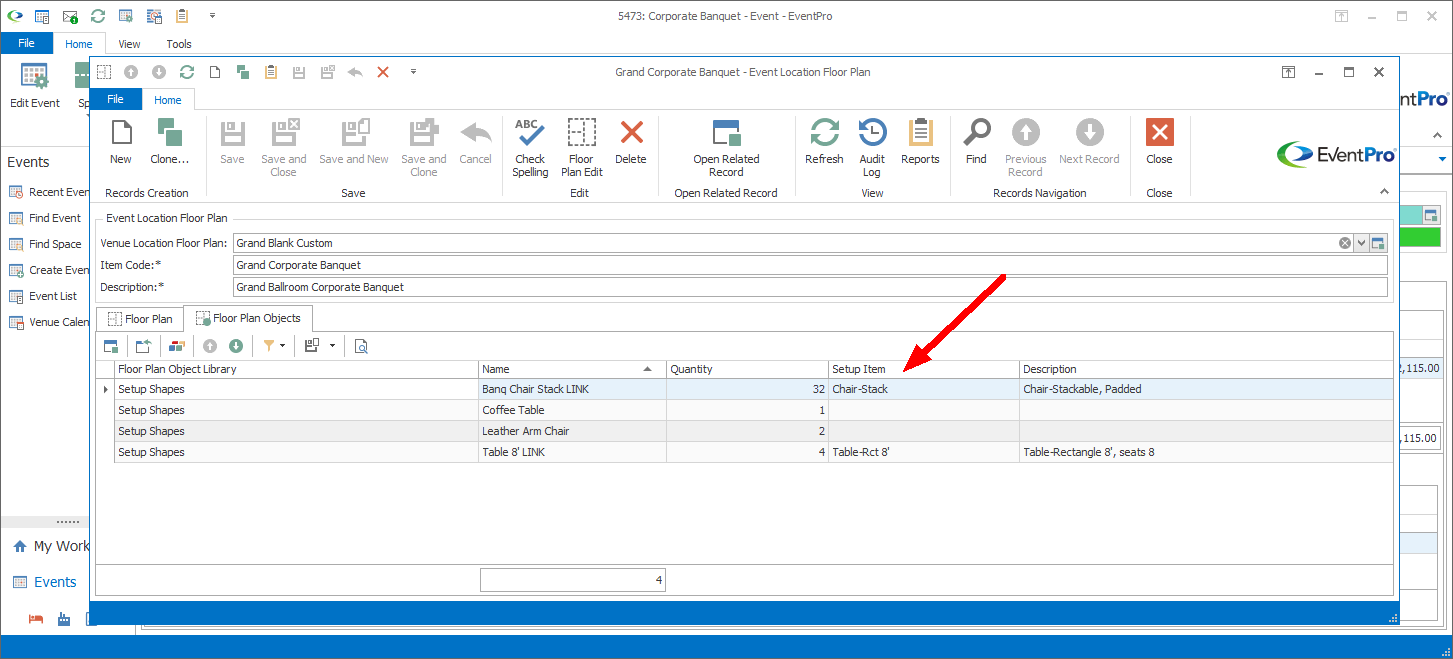
Task: Click the Chair-Stack setup item cell
Action: tap(924, 389)
